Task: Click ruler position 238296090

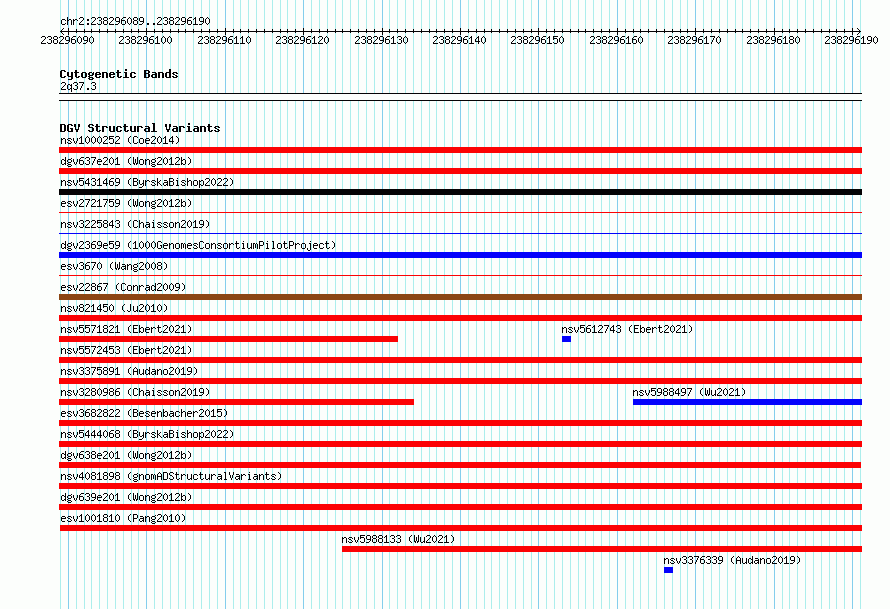Action: (x=68, y=40)
